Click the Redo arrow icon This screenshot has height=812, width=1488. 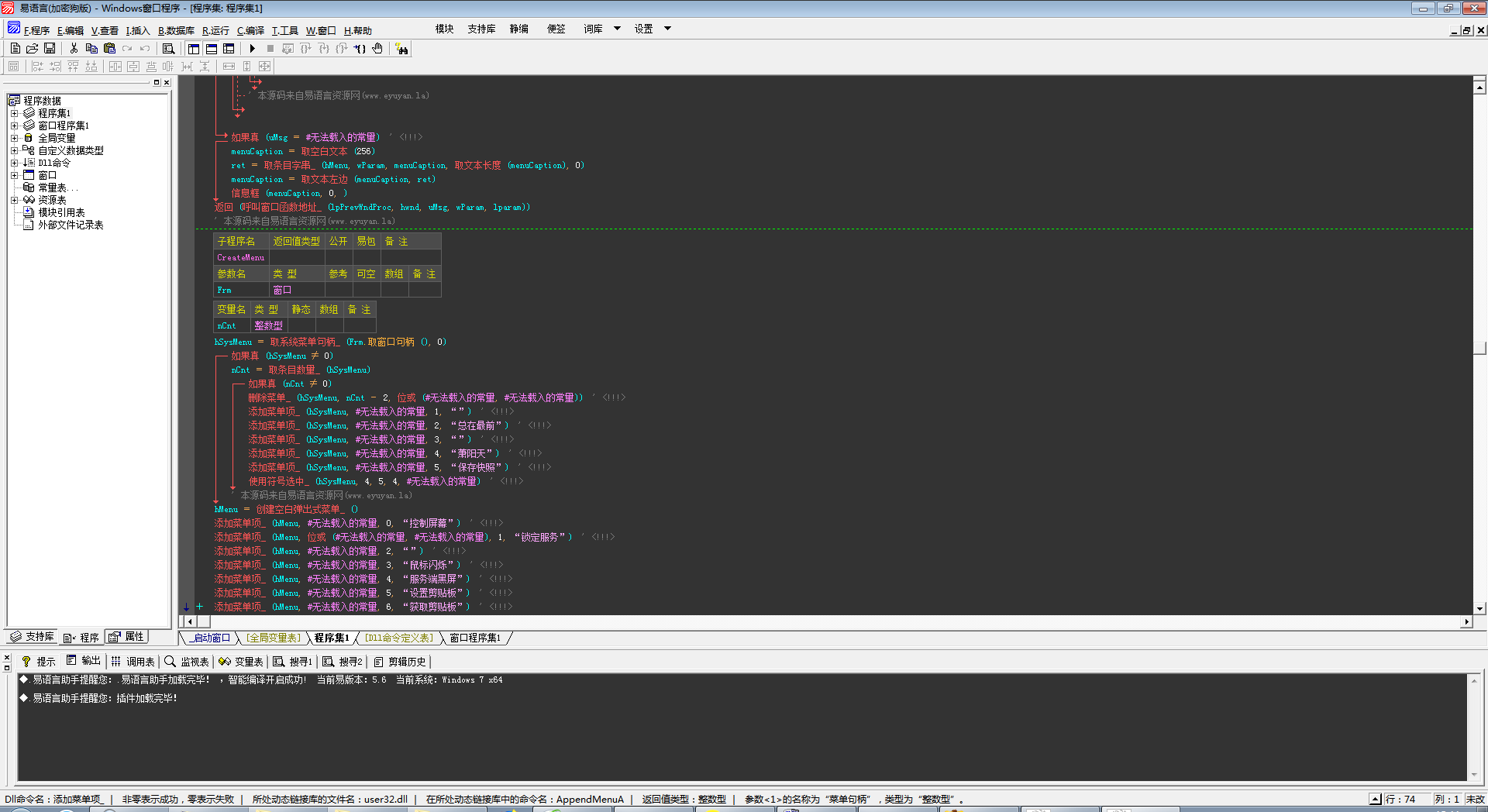[x=127, y=48]
